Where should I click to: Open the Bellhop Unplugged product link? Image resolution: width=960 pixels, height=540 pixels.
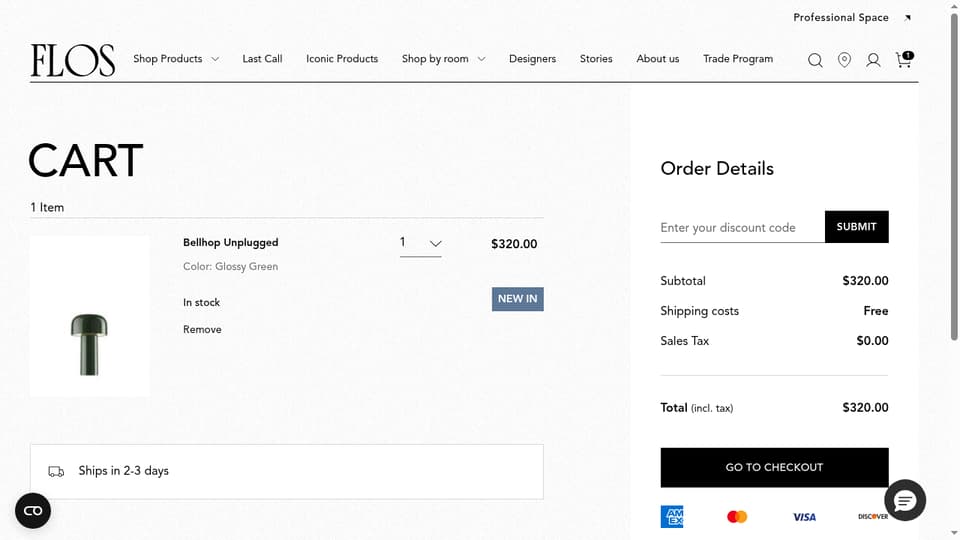[x=230, y=242]
